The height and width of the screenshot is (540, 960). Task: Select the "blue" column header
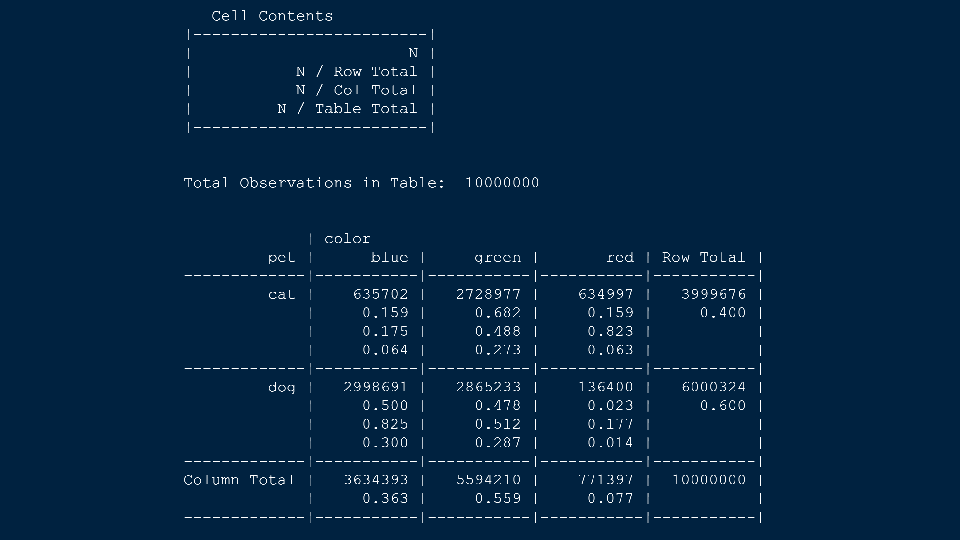click(x=389, y=258)
